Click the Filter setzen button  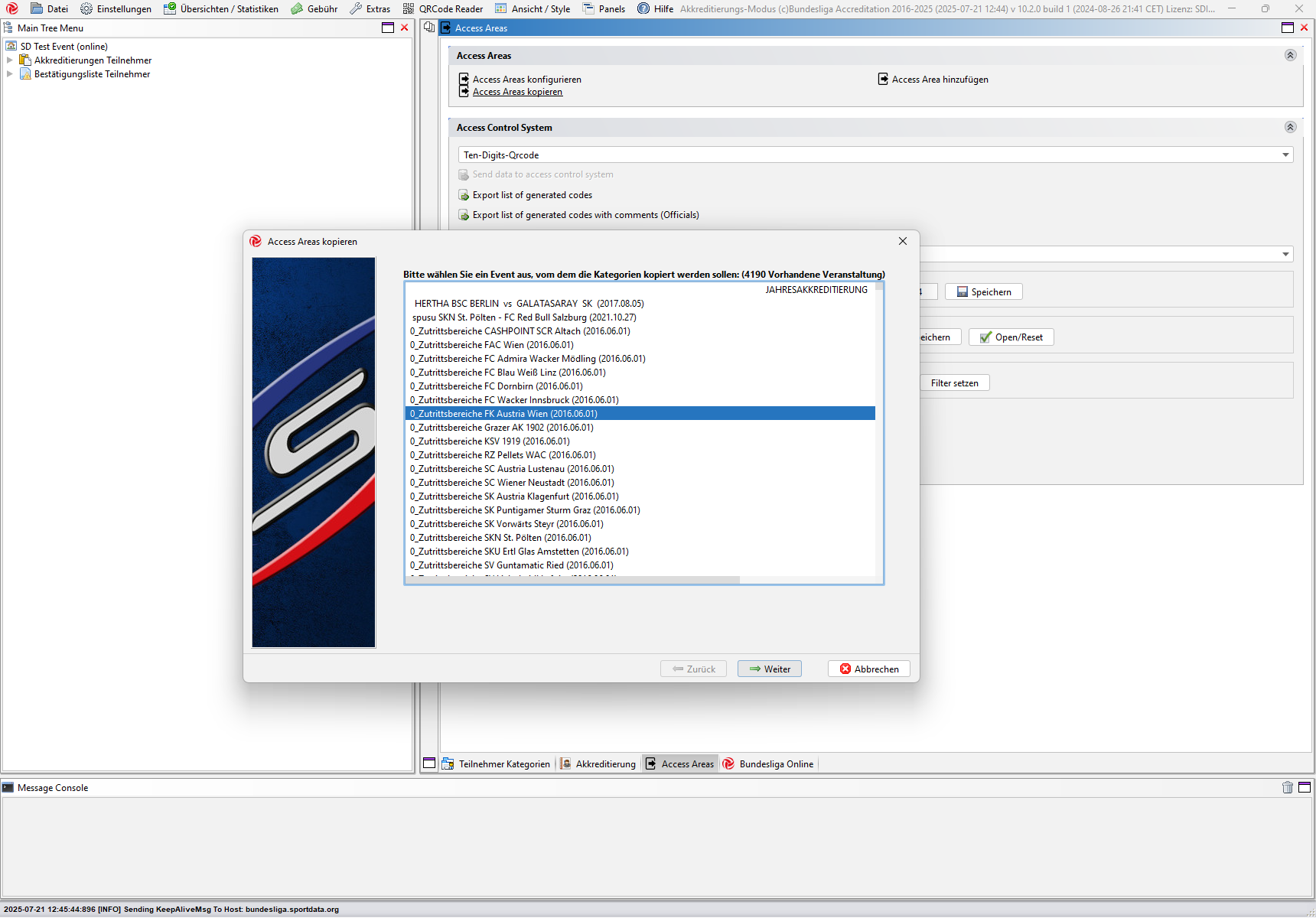tap(954, 383)
